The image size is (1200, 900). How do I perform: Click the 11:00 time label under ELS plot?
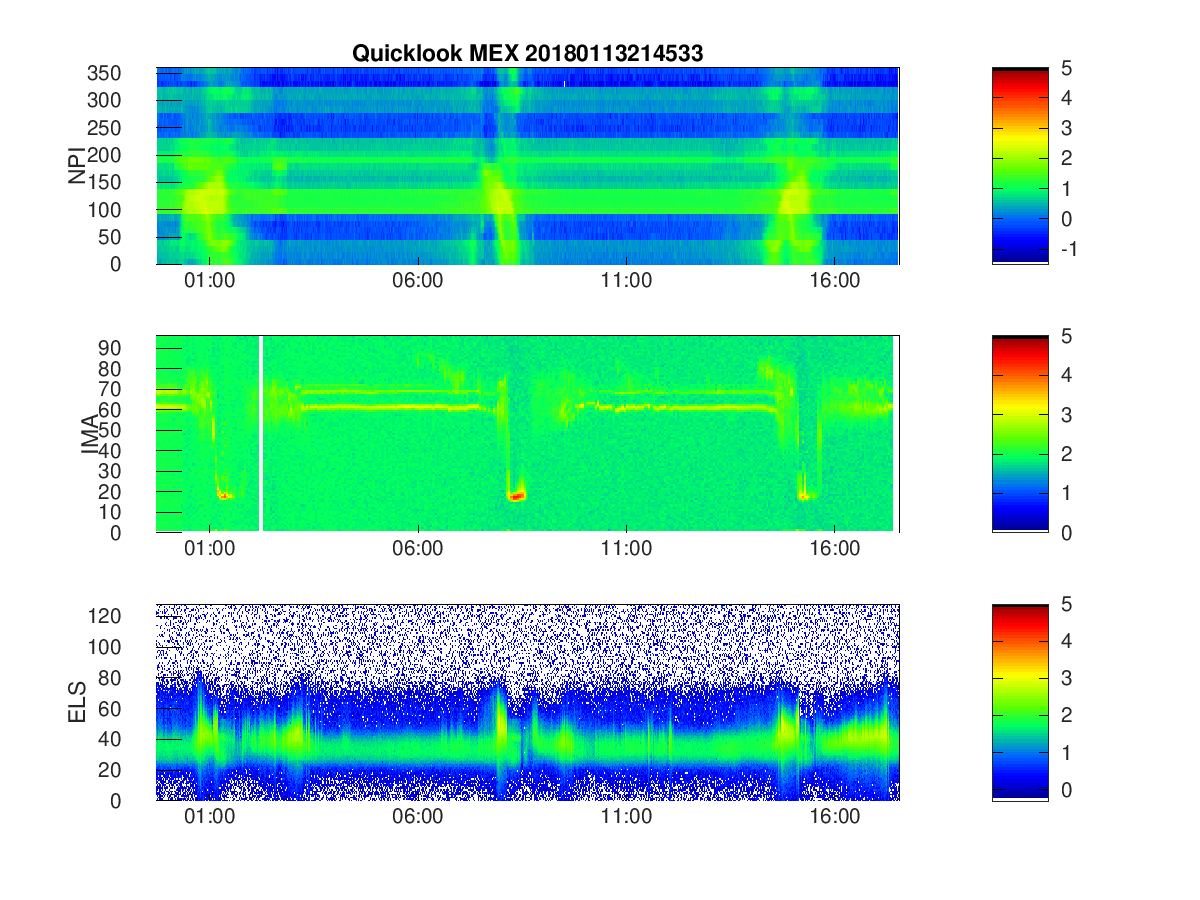coord(626,817)
